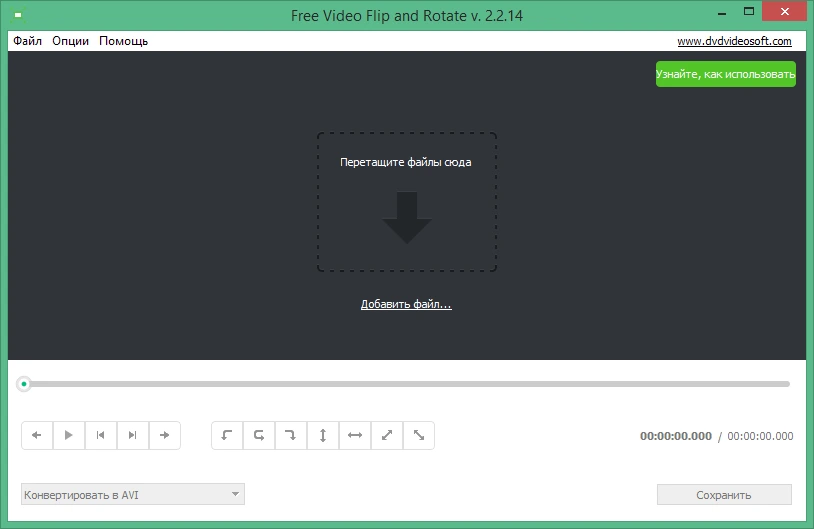This screenshot has height=529, width=814.
Task: Jump to the next frame
Action: click(133, 435)
